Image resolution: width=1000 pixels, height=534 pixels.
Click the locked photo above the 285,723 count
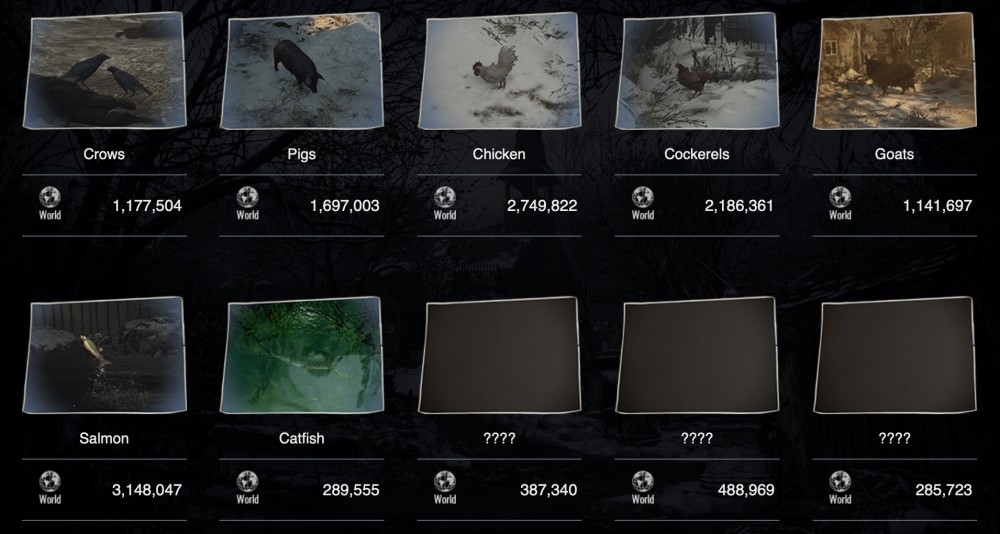pyautogui.click(x=895, y=355)
